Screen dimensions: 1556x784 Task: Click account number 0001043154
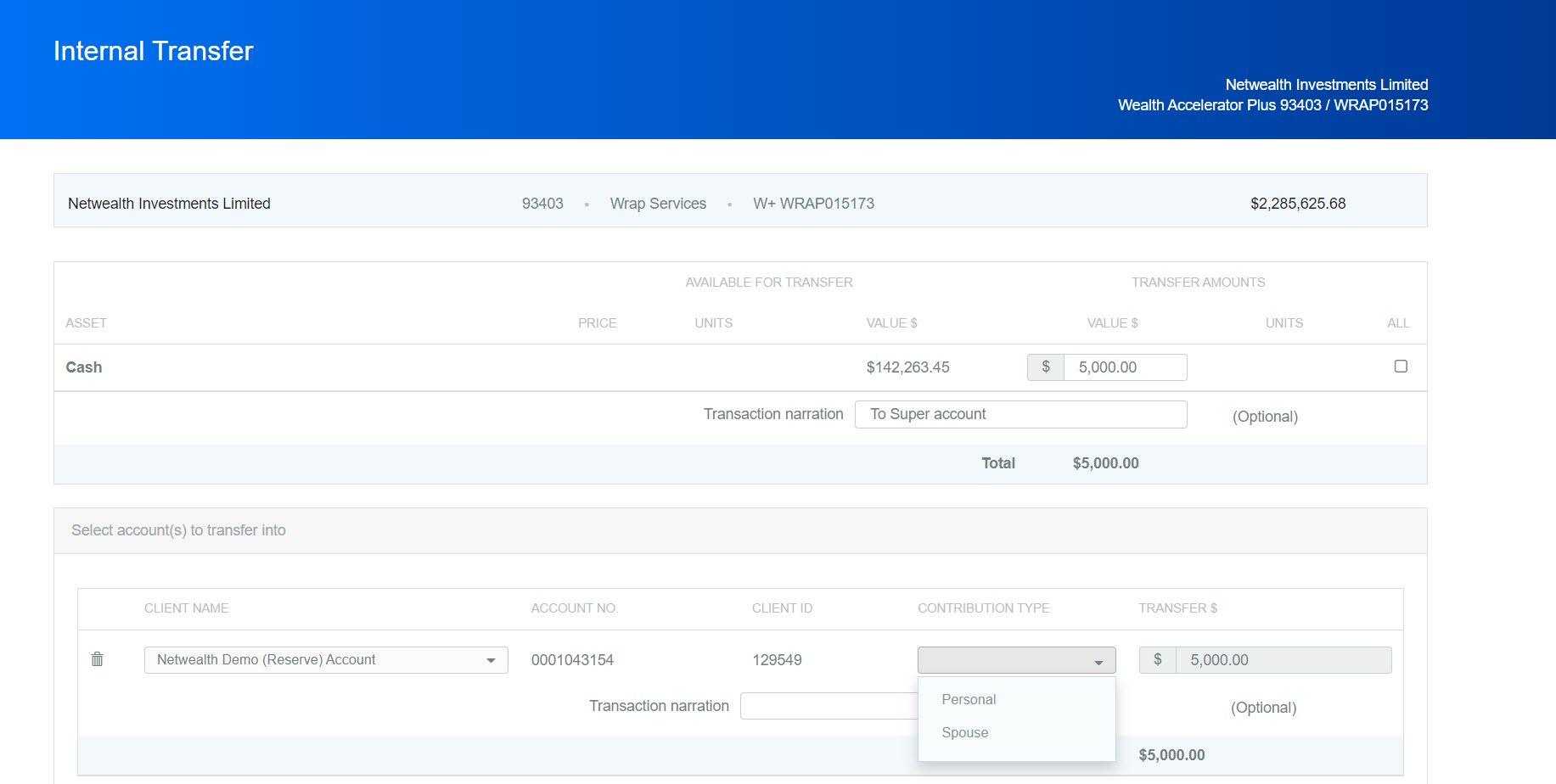tap(572, 660)
